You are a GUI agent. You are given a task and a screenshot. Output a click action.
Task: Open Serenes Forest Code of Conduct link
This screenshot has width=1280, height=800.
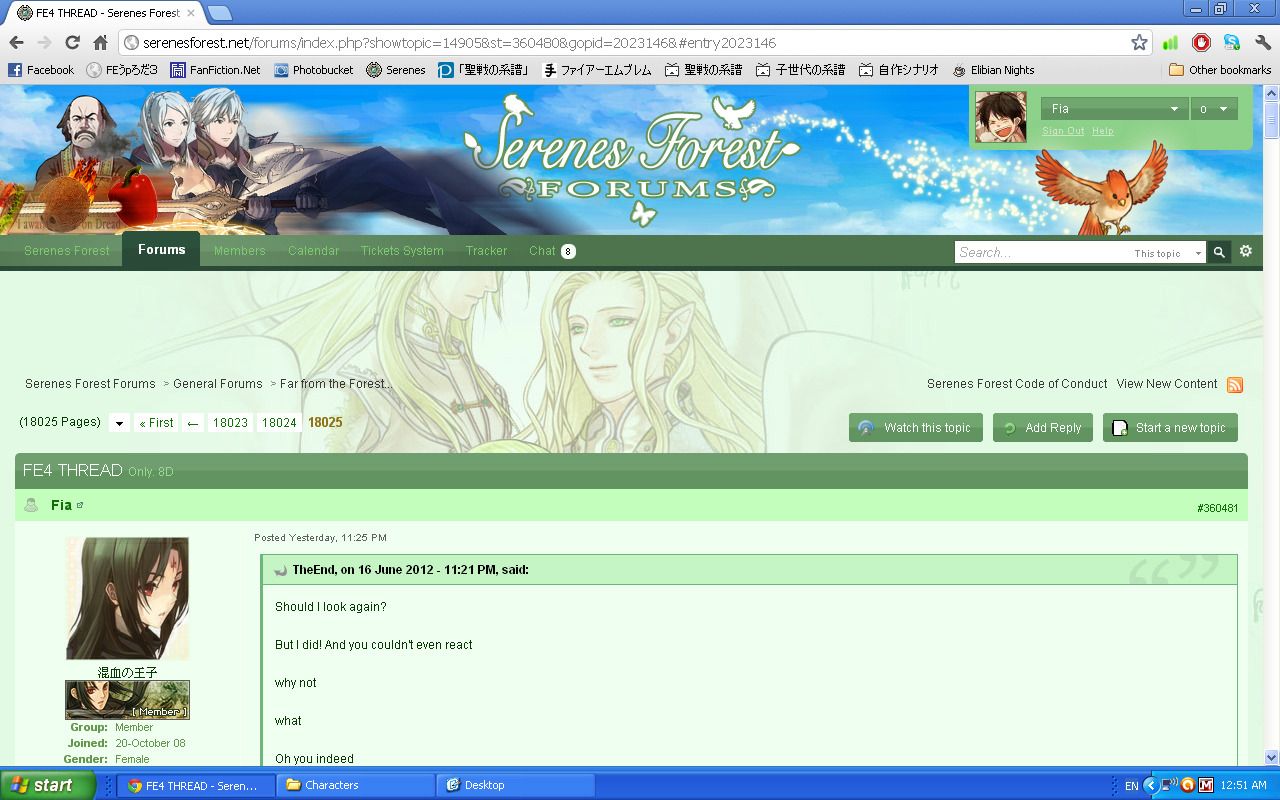coord(1017,384)
